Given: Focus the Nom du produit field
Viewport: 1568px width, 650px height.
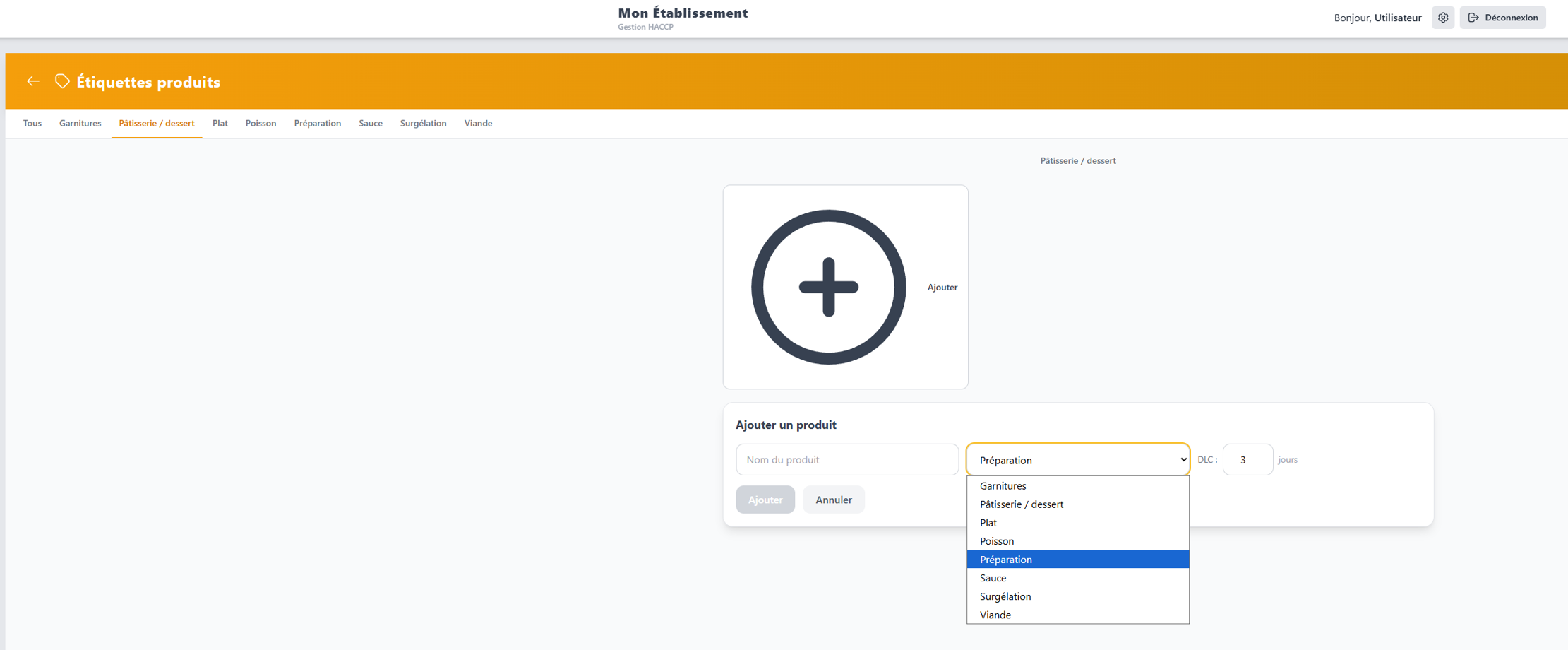Looking at the screenshot, I should [847, 460].
